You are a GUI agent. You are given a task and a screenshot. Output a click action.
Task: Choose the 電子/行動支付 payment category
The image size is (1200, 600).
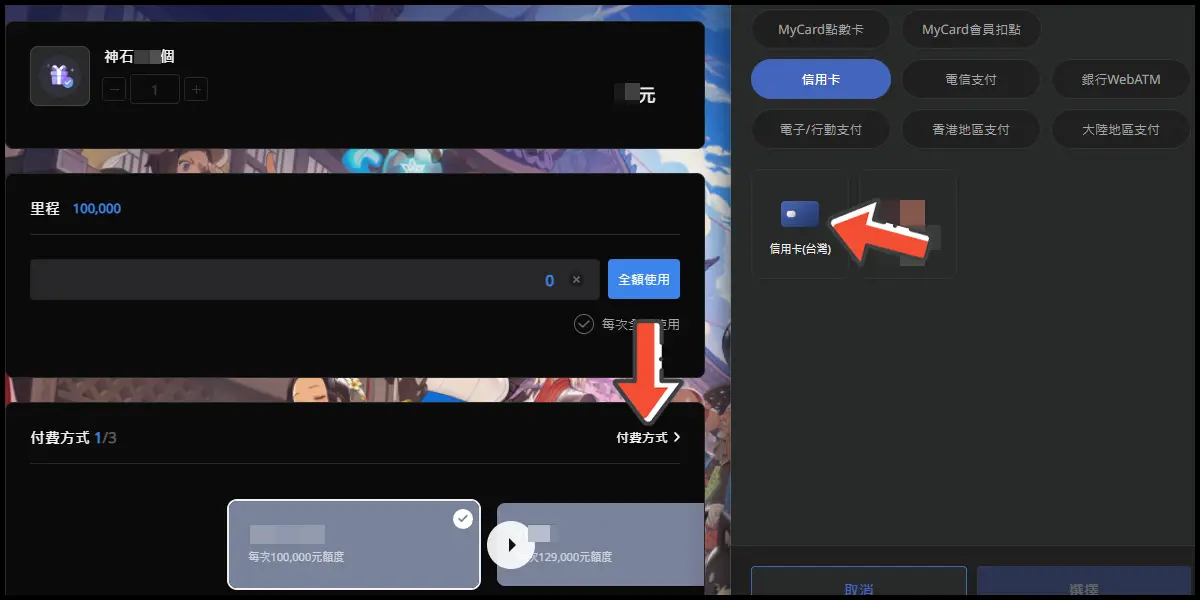[820, 129]
